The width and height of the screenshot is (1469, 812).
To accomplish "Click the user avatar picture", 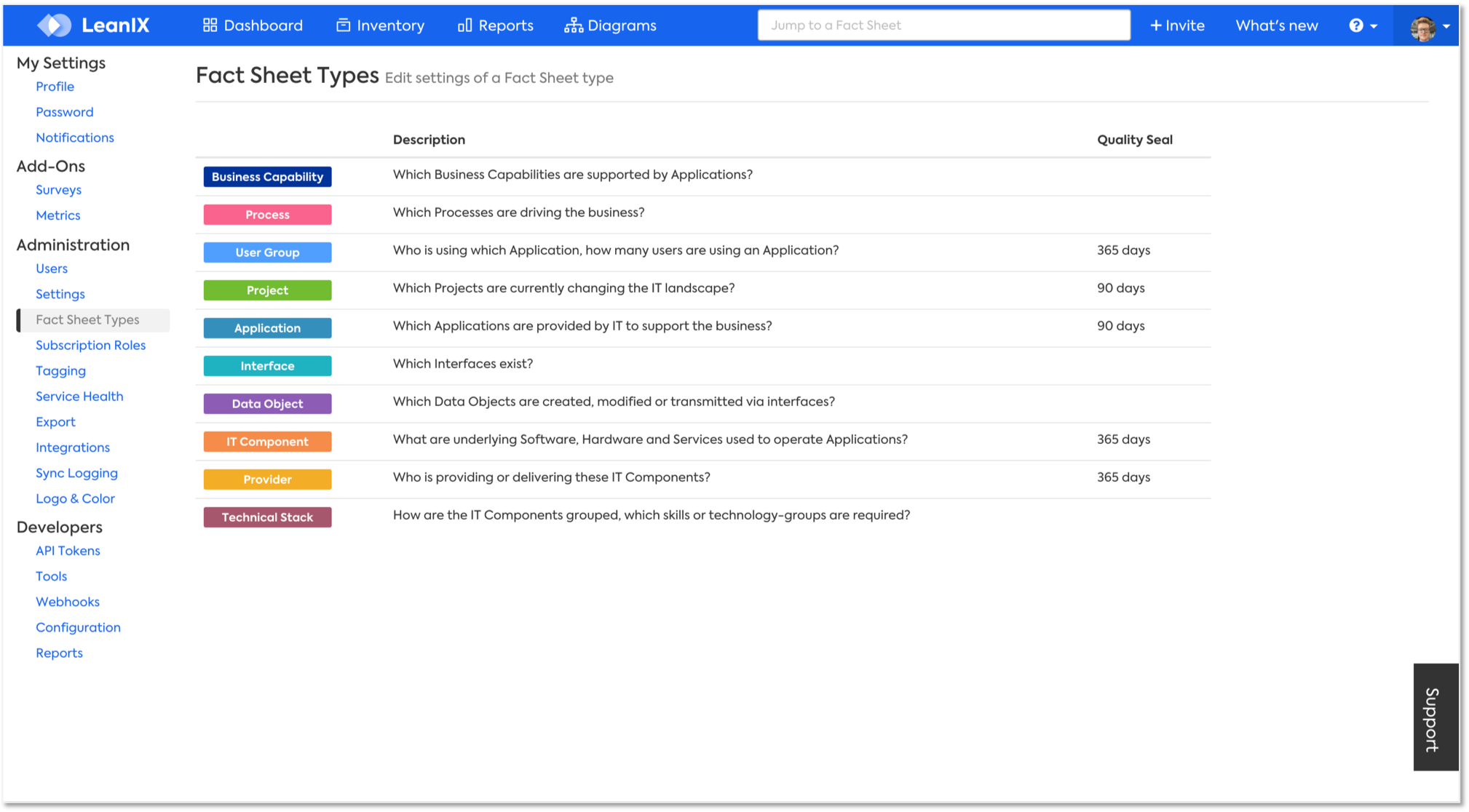I will coord(1422,28).
